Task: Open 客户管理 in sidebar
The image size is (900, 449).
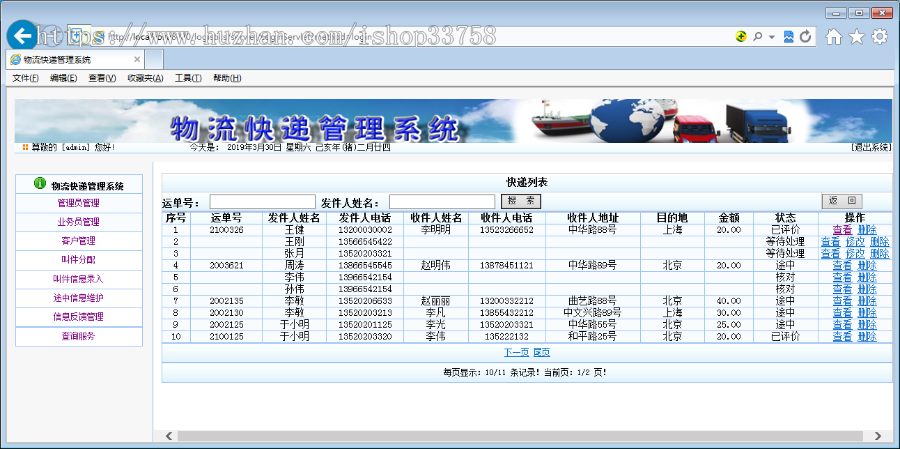Action: point(79,241)
